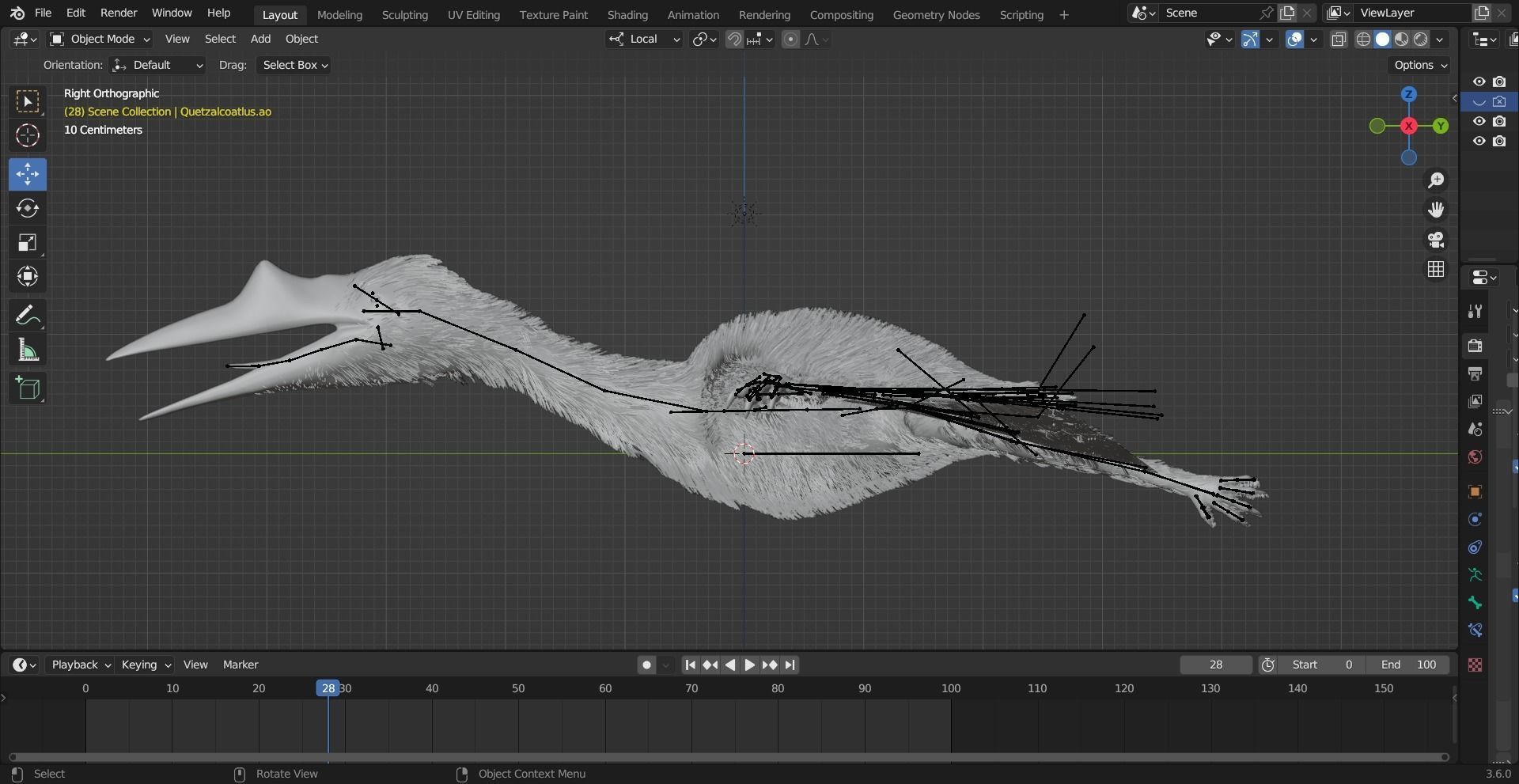Image resolution: width=1519 pixels, height=784 pixels.
Task: Open the timeline Marker menu
Action: tap(241, 665)
